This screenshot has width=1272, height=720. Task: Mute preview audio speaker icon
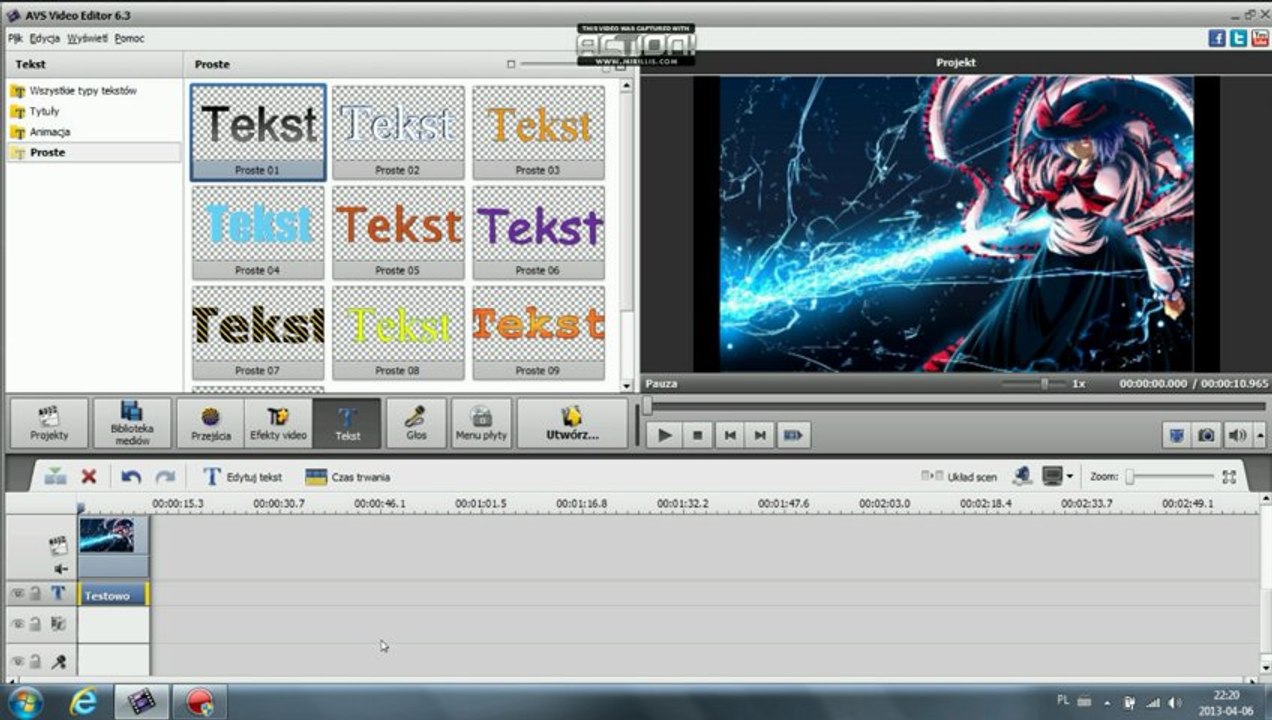coord(1238,435)
